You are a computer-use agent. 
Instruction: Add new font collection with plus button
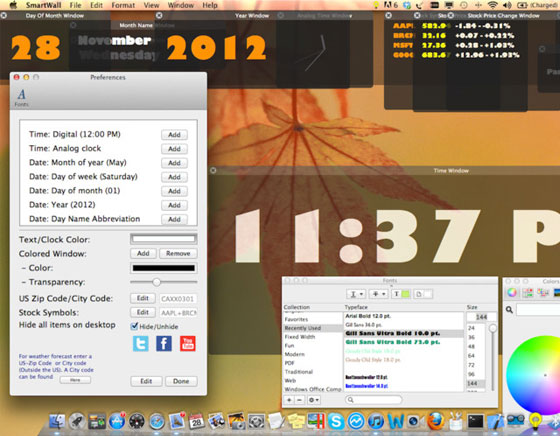[x=289, y=400]
